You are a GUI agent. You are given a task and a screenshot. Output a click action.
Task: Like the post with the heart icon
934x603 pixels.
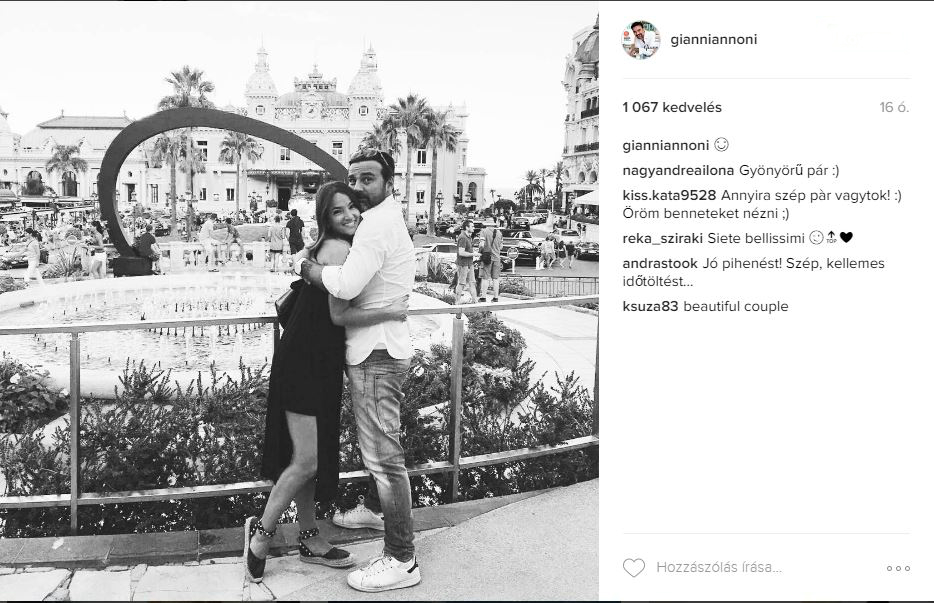coord(634,568)
